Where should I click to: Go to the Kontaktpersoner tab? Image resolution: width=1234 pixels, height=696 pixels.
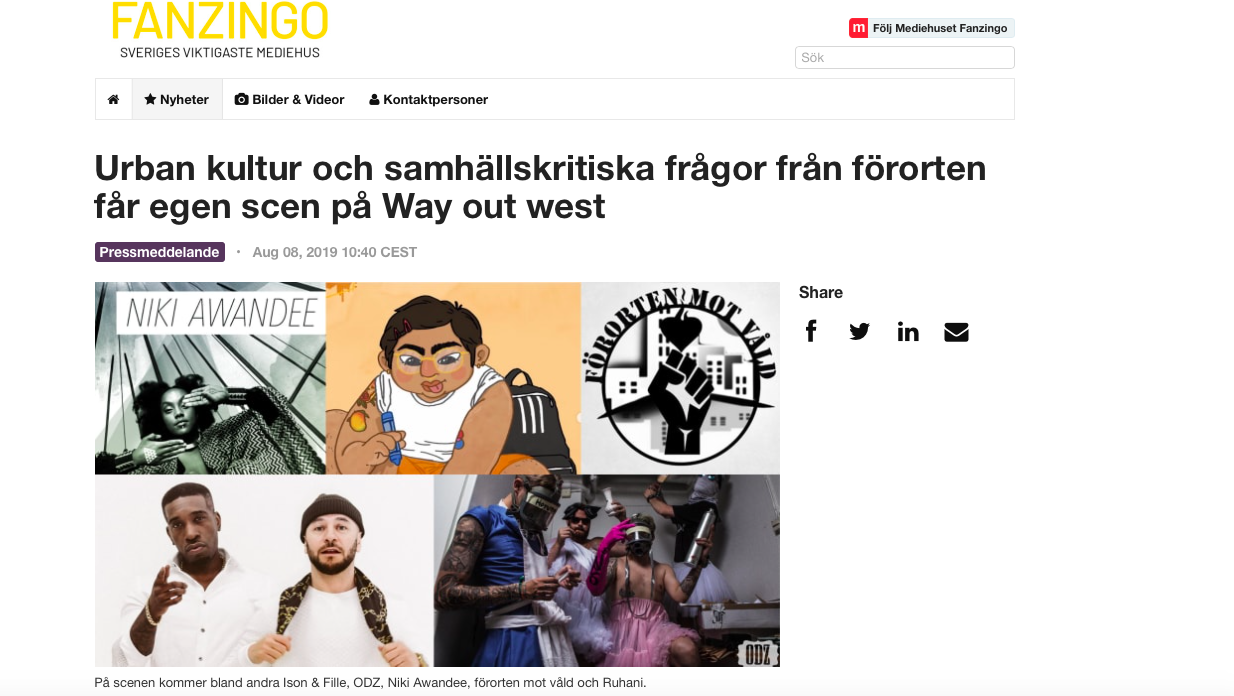pyautogui.click(x=428, y=99)
